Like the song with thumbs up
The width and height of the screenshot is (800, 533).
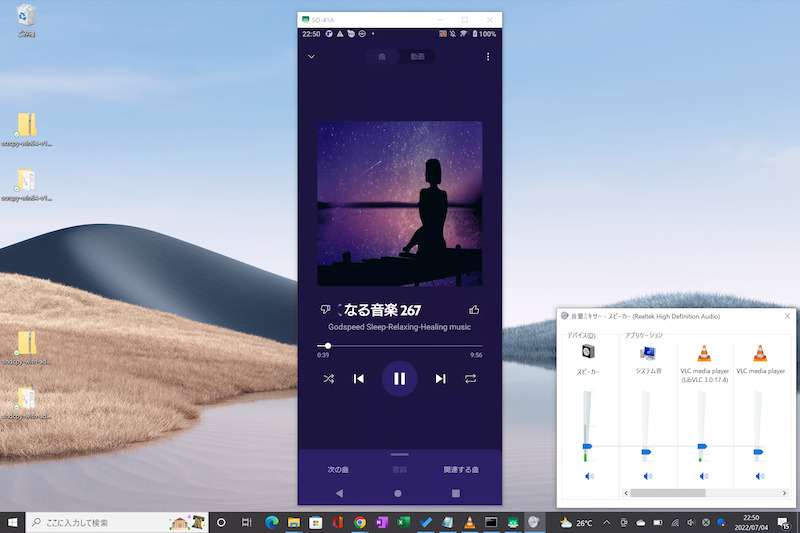[x=474, y=310]
